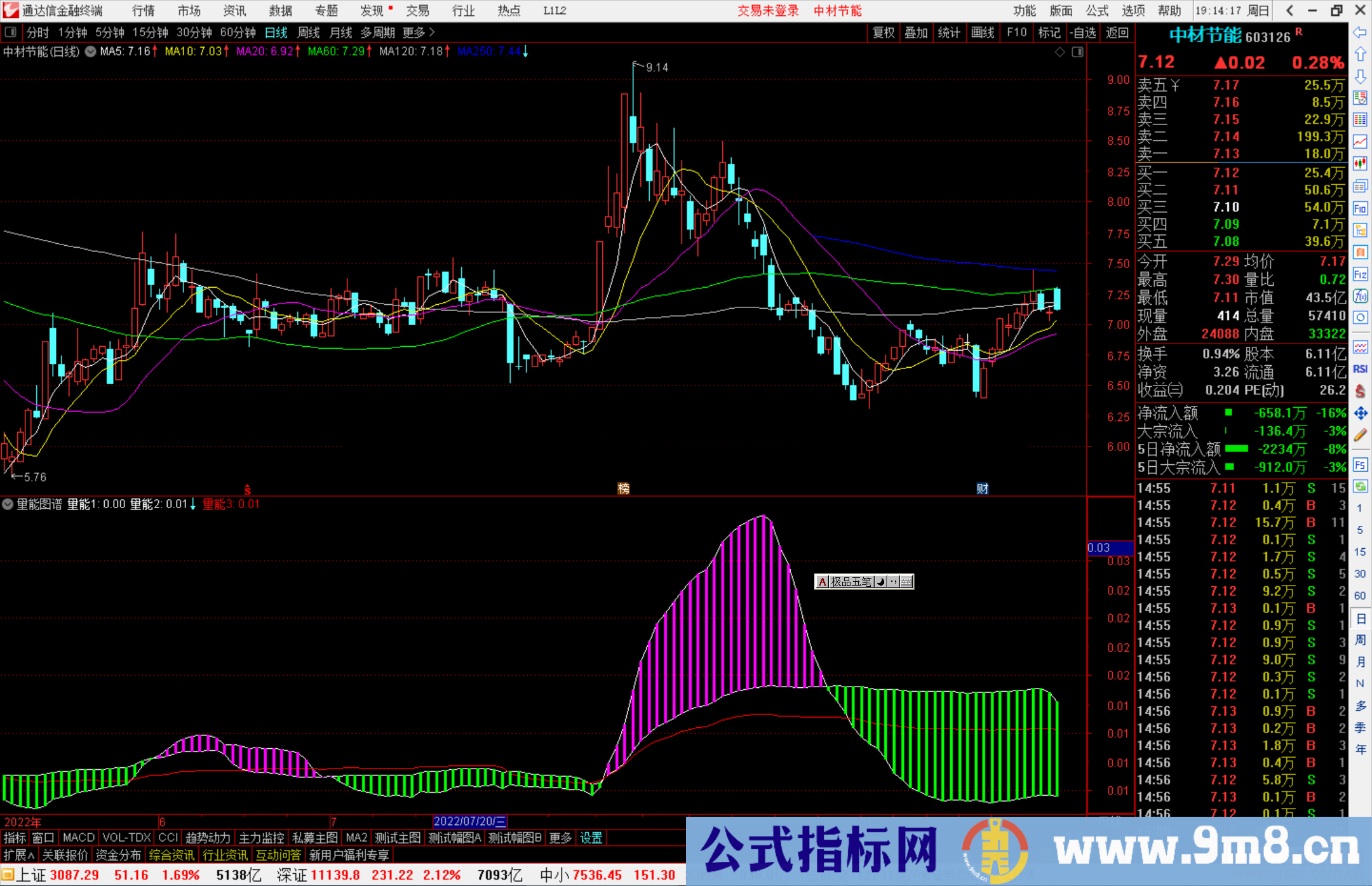Expand the 扩展 panel at bottom left
The height and width of the screenshot is (886, 1372).
coord(18,855)
